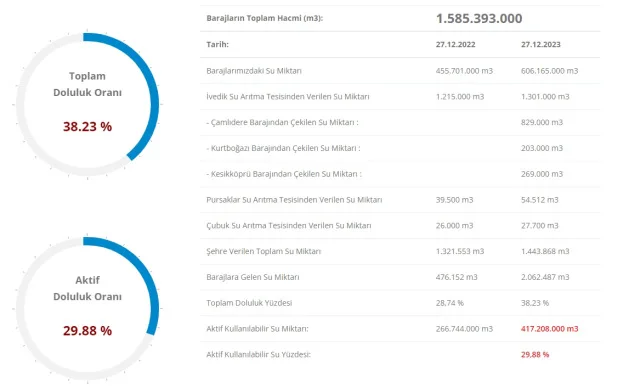This screenshot has height=388, width=640.
Task: Select the value 1.301.000 m3
Action: point(545,97)
